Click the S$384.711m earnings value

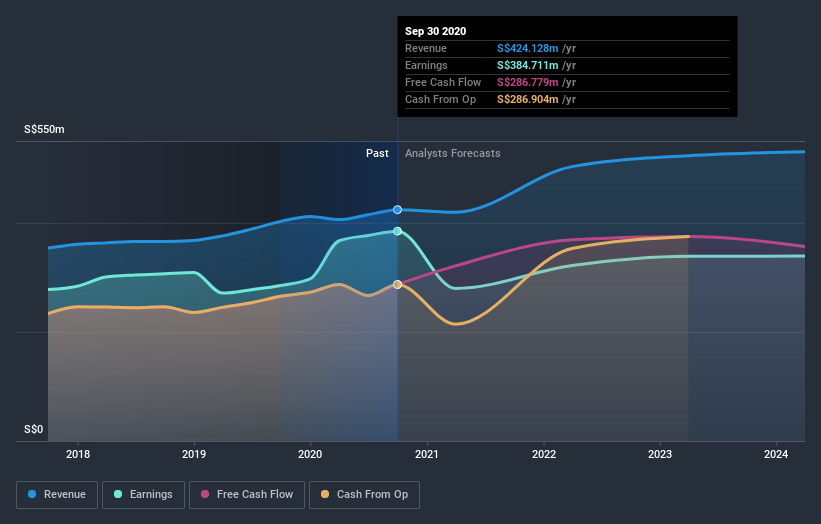coord(528,65)
